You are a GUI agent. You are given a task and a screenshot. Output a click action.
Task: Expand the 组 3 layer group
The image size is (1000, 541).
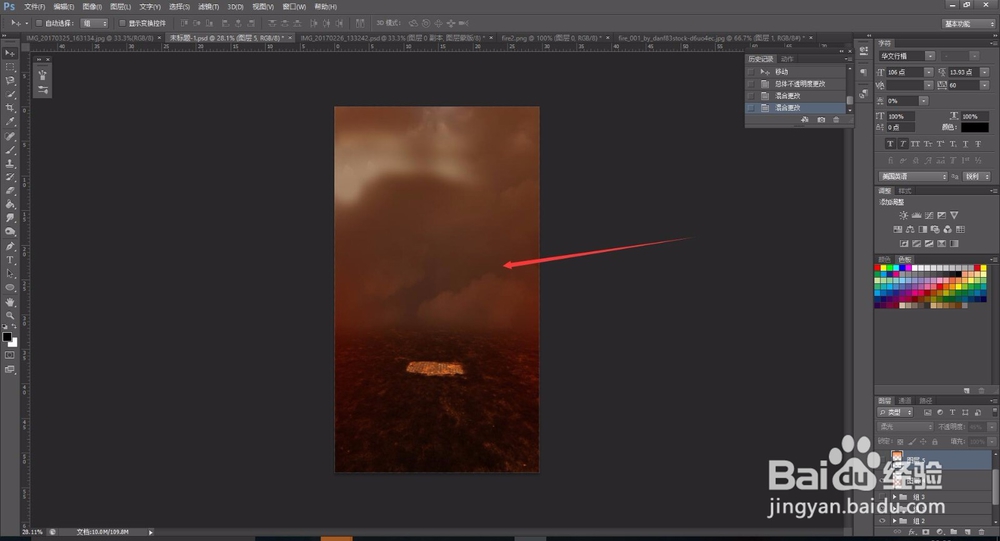click(894, 496)
